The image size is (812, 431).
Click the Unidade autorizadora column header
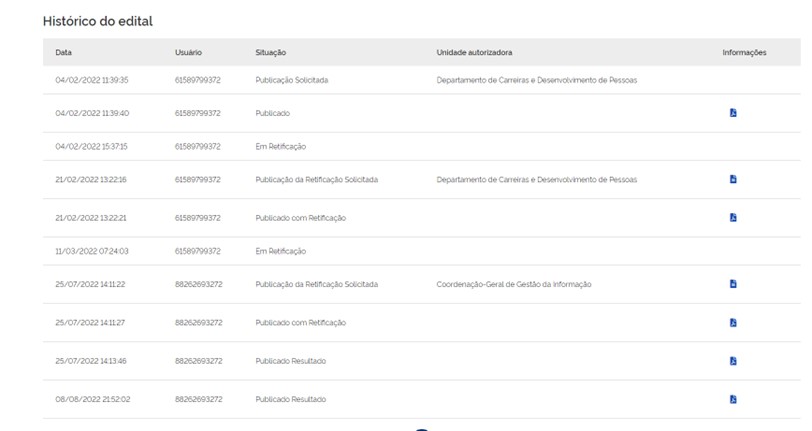474,52
